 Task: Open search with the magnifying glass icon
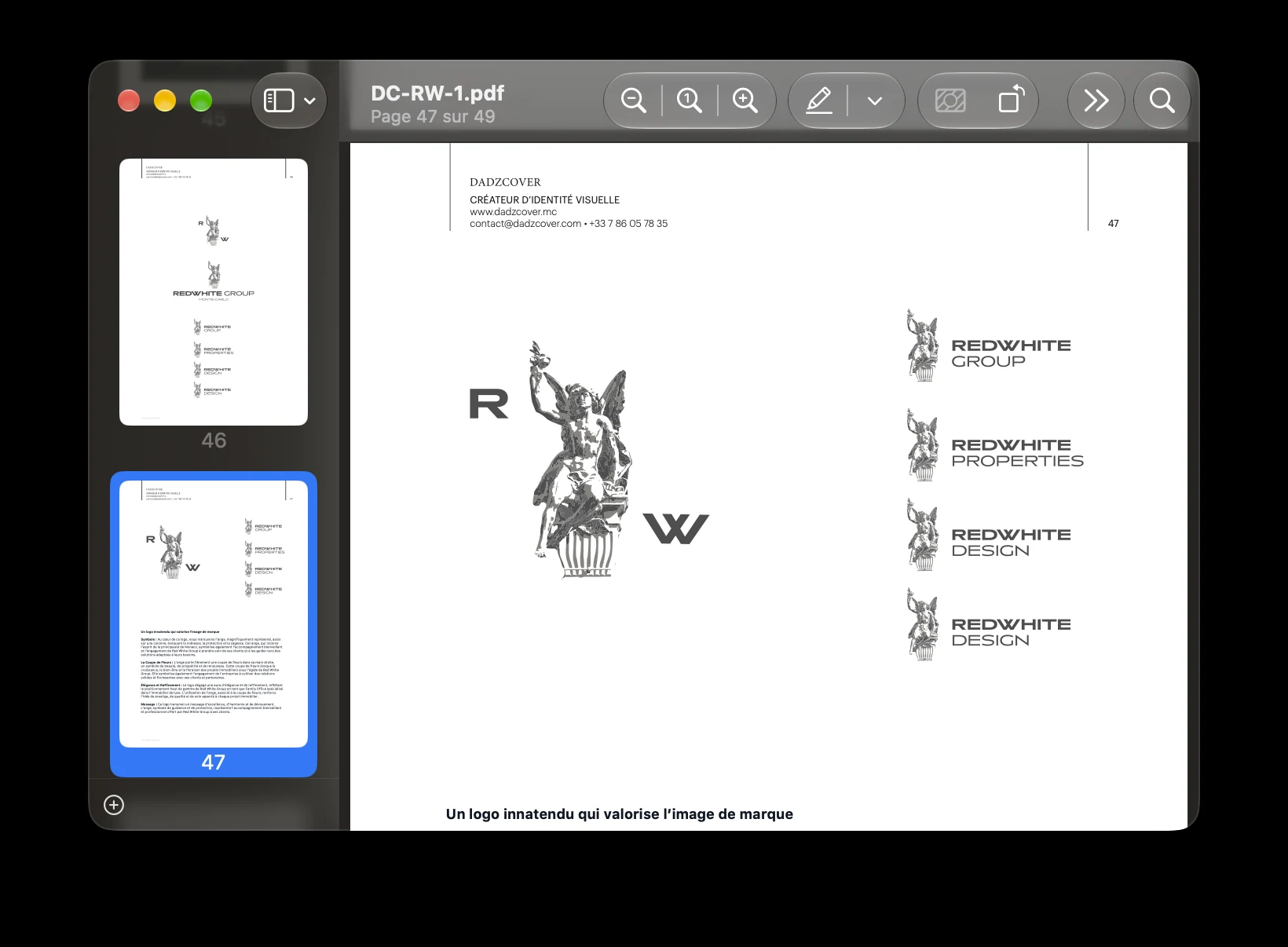click(x=1162, y=101)
